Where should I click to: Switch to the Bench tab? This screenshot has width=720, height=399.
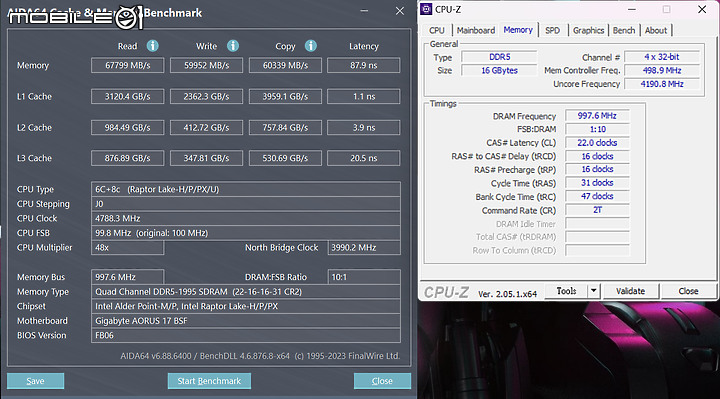coord(624,30)
